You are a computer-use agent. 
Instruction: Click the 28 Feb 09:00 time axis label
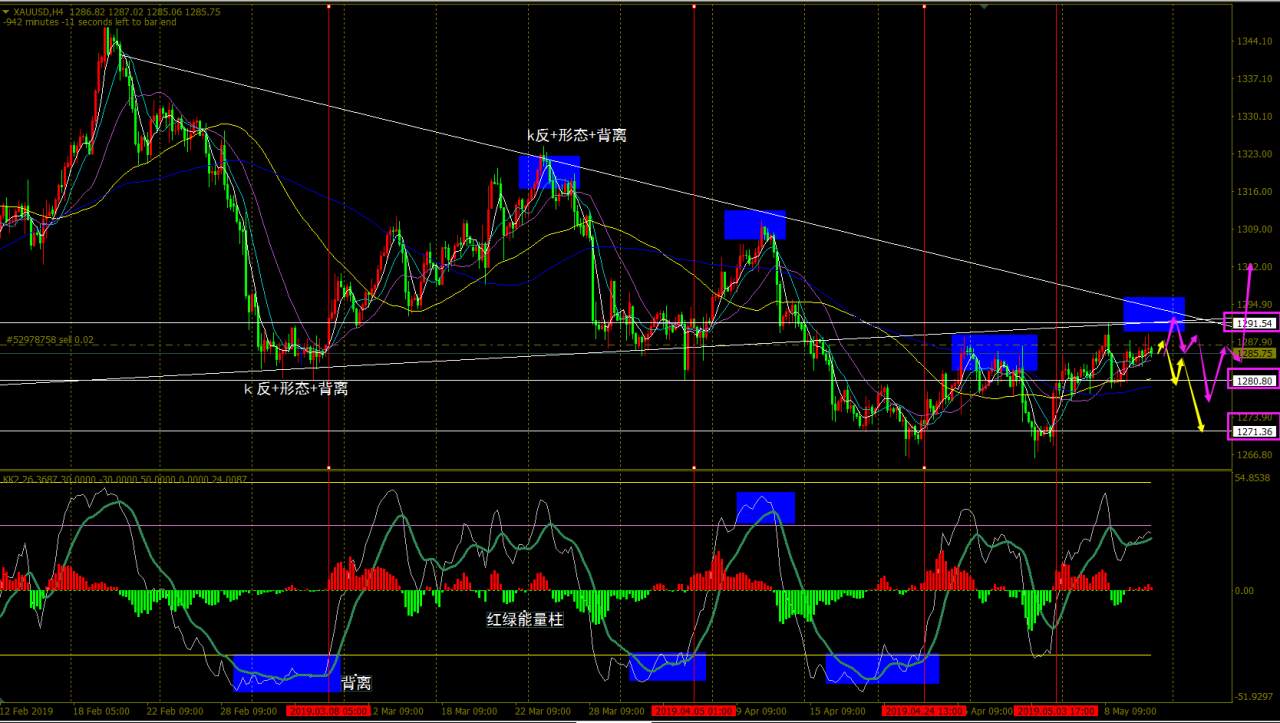pyautogui.click(x=248, y=711)
